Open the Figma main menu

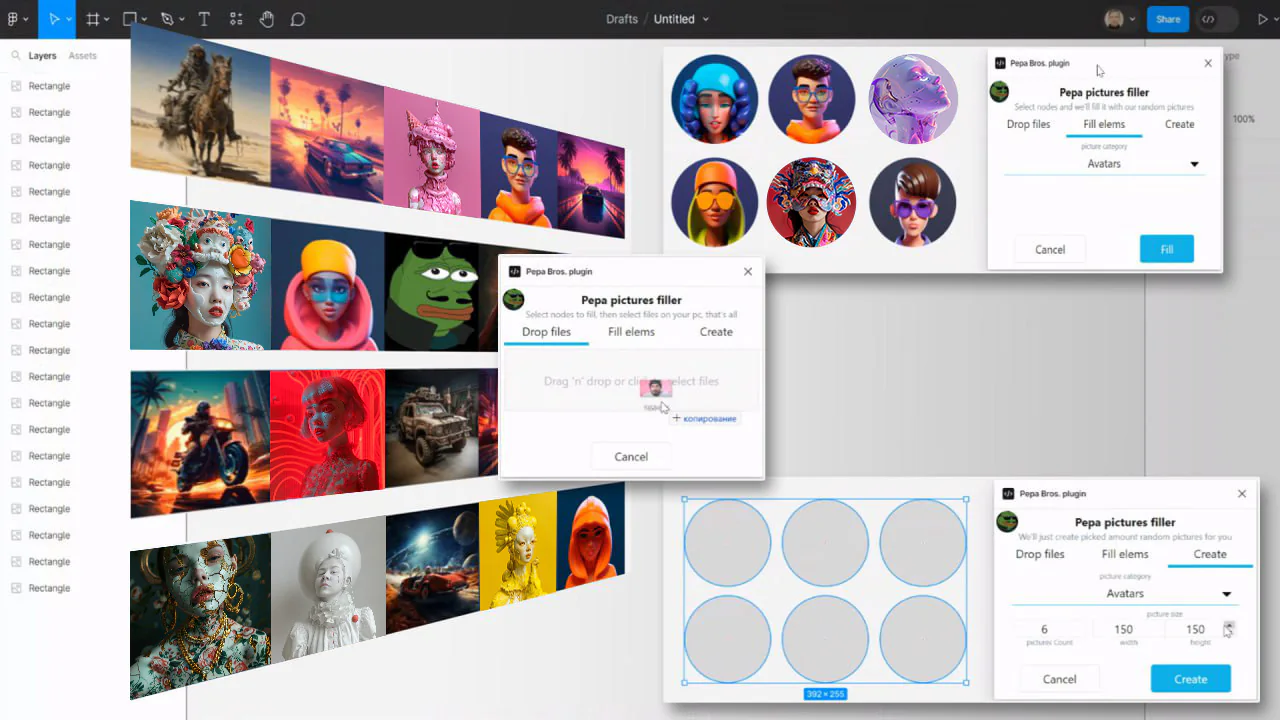click(18, 19)
